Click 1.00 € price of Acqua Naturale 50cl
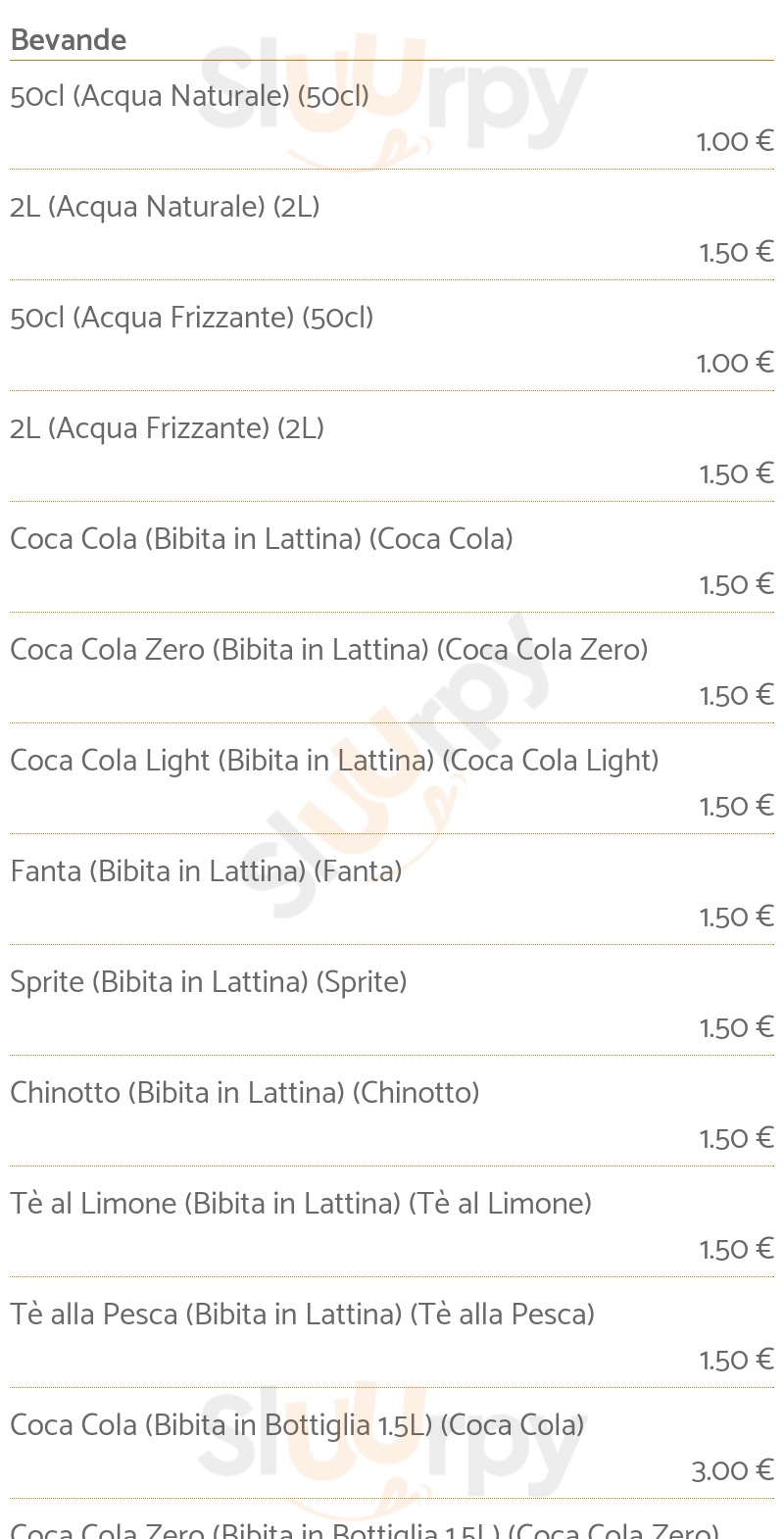This screenshot has width=784, height=1539. click(735, 141)
